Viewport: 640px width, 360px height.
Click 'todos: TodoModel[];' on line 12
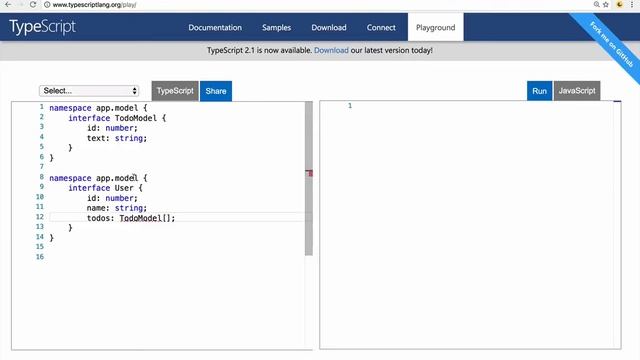pos(131,218)
